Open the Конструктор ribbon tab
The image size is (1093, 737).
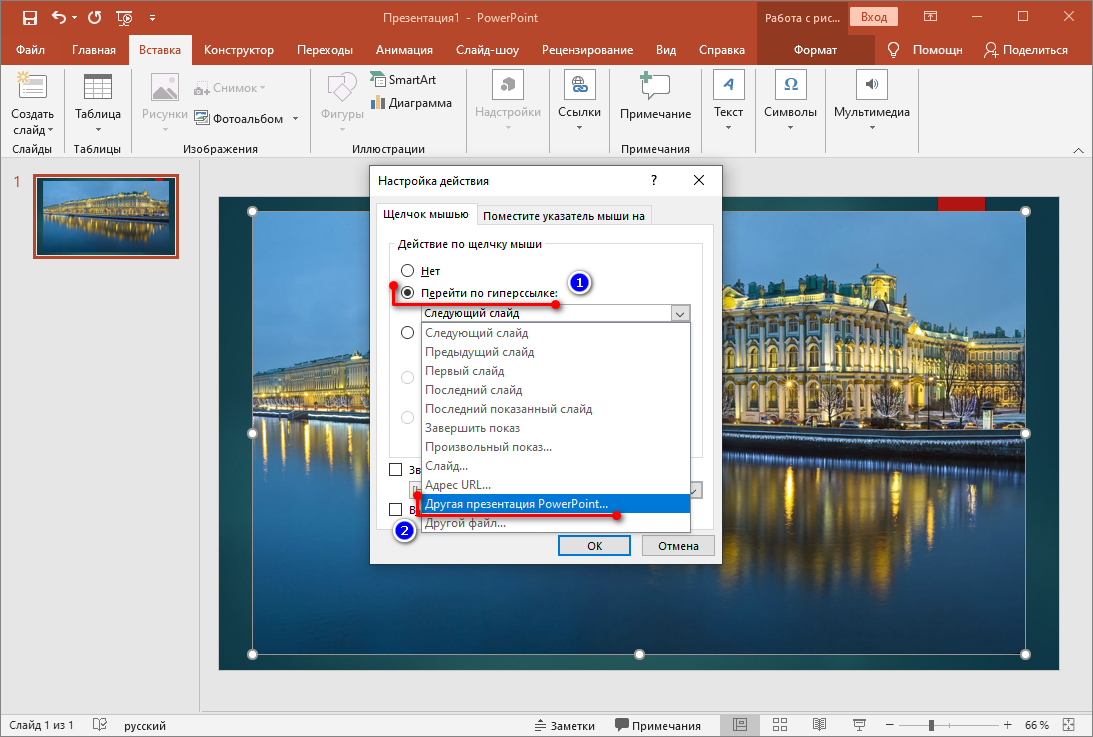(238, 50)
